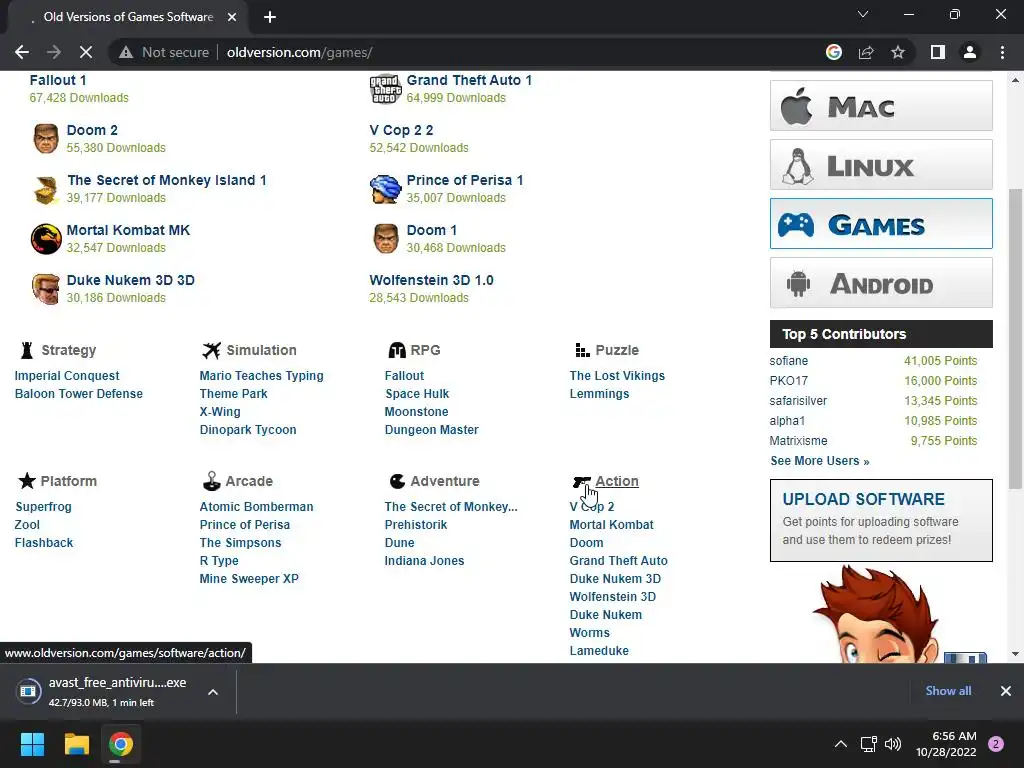Open the Android software section
The width and height of the screenshot is (1024, 768).
(x=881, y=283)
